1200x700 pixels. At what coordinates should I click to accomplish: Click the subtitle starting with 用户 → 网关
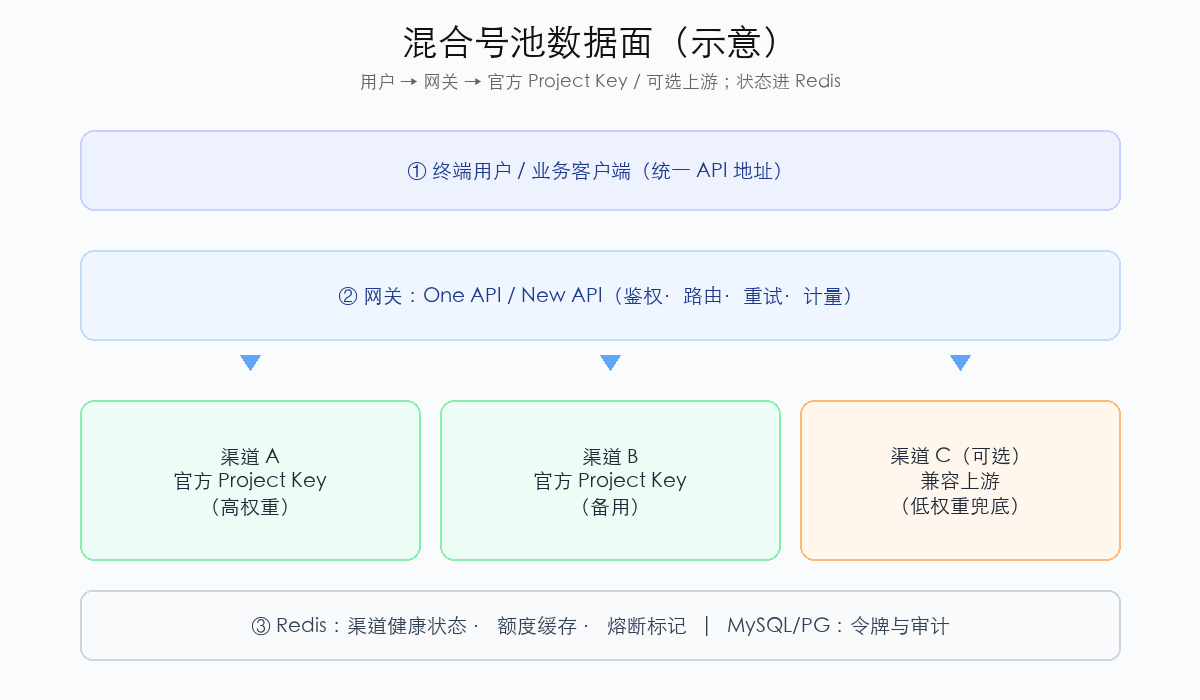pos(600,82)
